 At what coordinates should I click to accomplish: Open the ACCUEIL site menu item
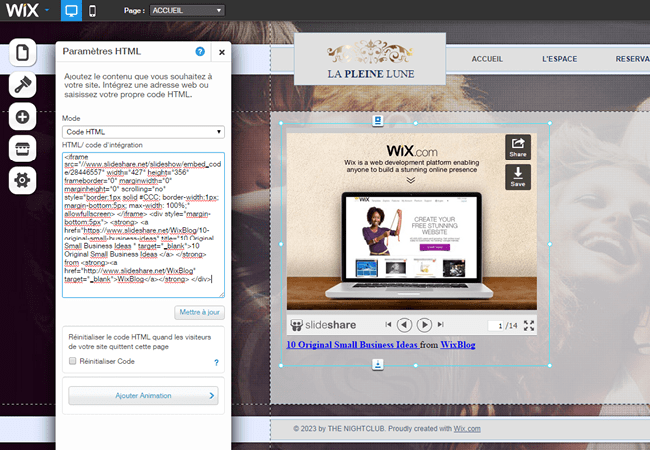coord(487,59)
